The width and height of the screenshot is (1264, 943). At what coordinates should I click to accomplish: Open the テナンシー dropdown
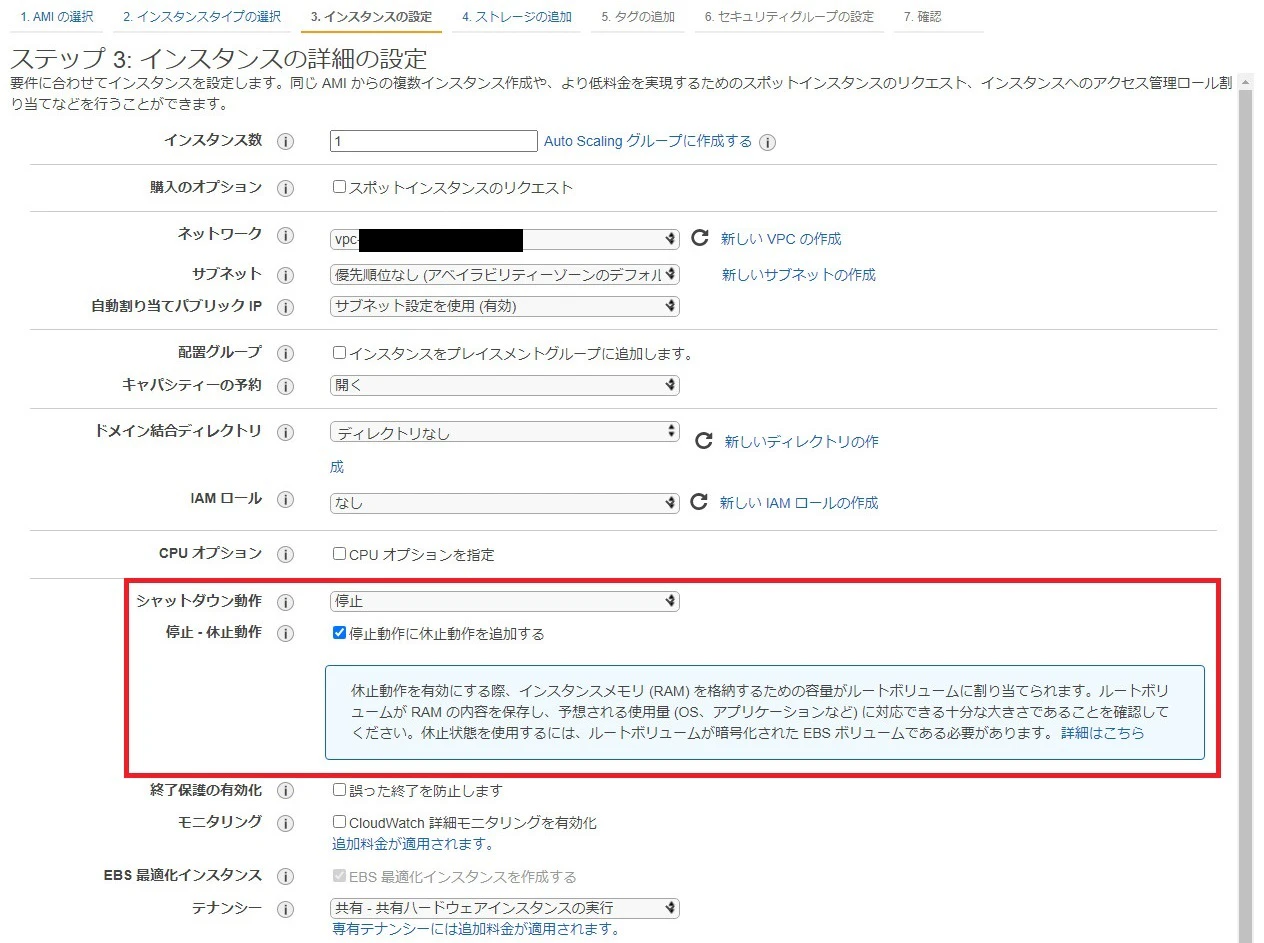click(x=505, y=908)
